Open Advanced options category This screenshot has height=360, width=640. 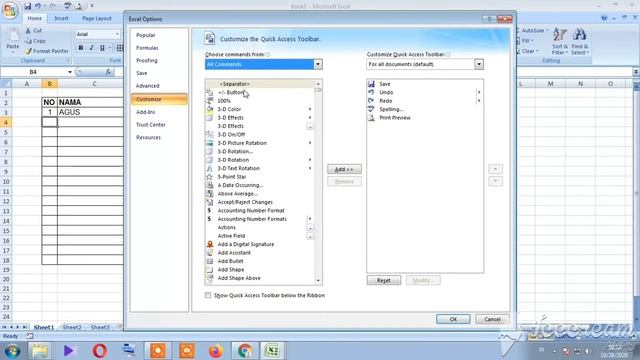[159, 86]
